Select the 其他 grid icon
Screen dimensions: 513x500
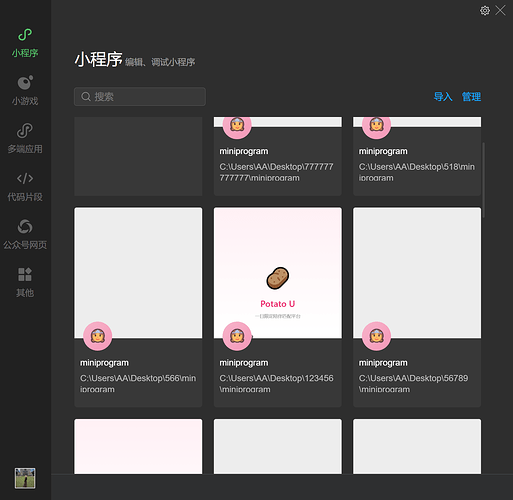(25, 275)
